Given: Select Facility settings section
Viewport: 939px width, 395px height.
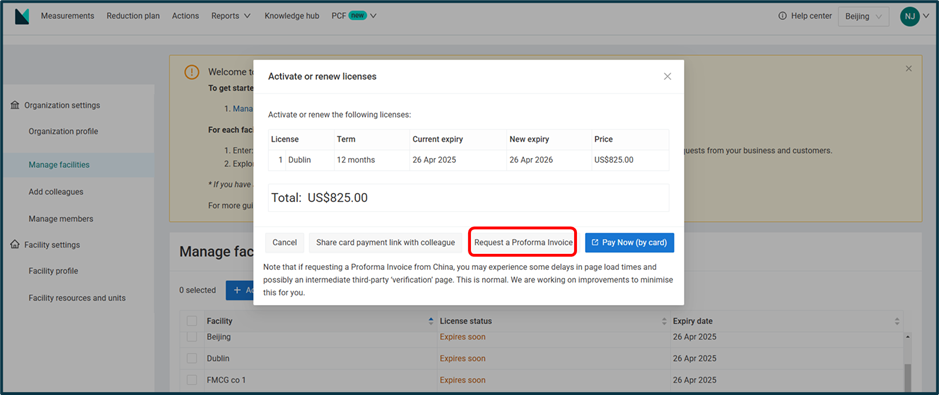Looking at the screenshot, I should pos(52,245).
